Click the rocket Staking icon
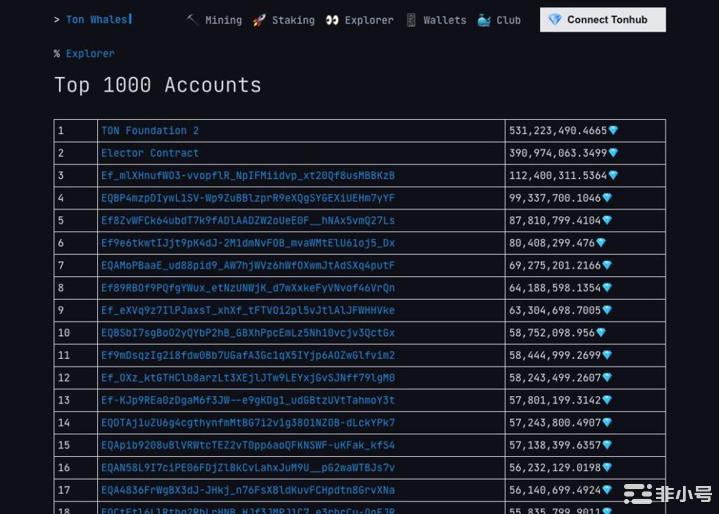The height and width of the screenshot is (514, 719). tap(259, 20)
